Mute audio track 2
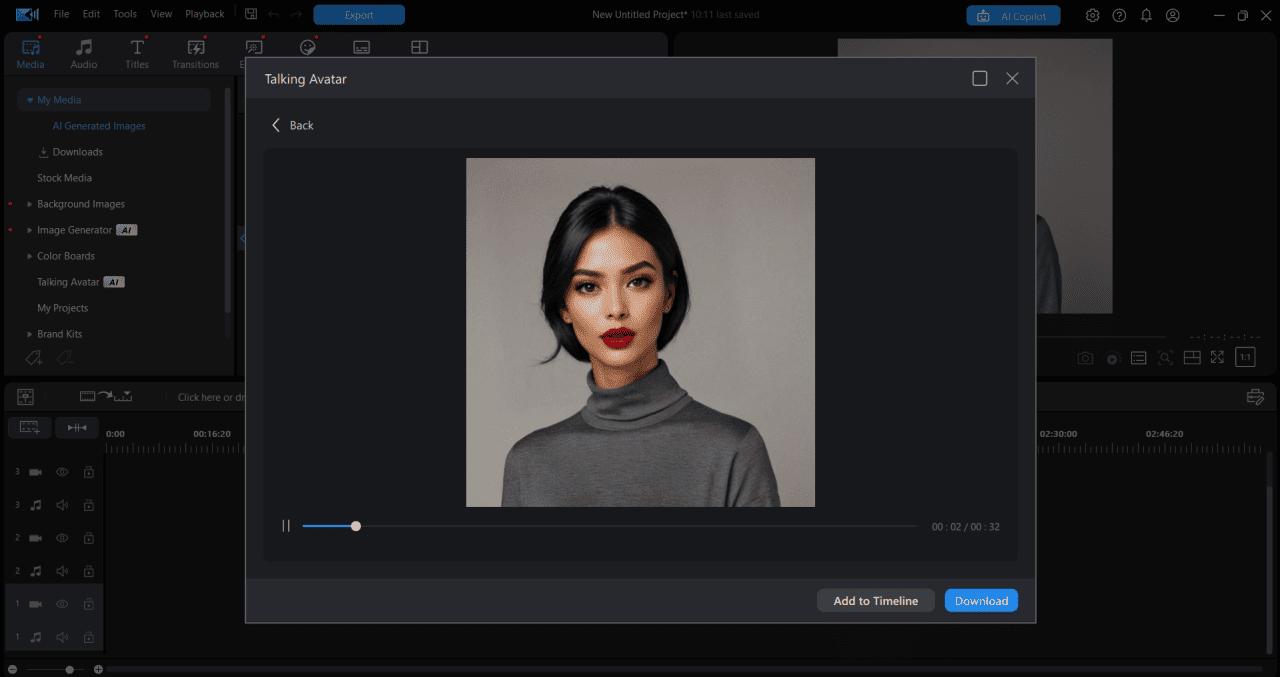The image size is (1280, 677). click(x=61, y=570)
